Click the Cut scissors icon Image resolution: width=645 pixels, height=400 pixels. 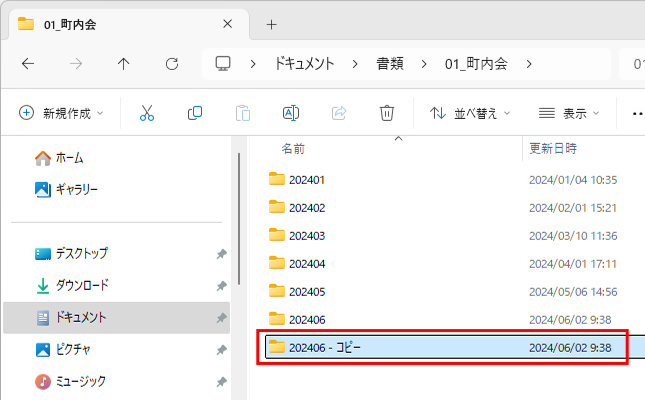147,113
